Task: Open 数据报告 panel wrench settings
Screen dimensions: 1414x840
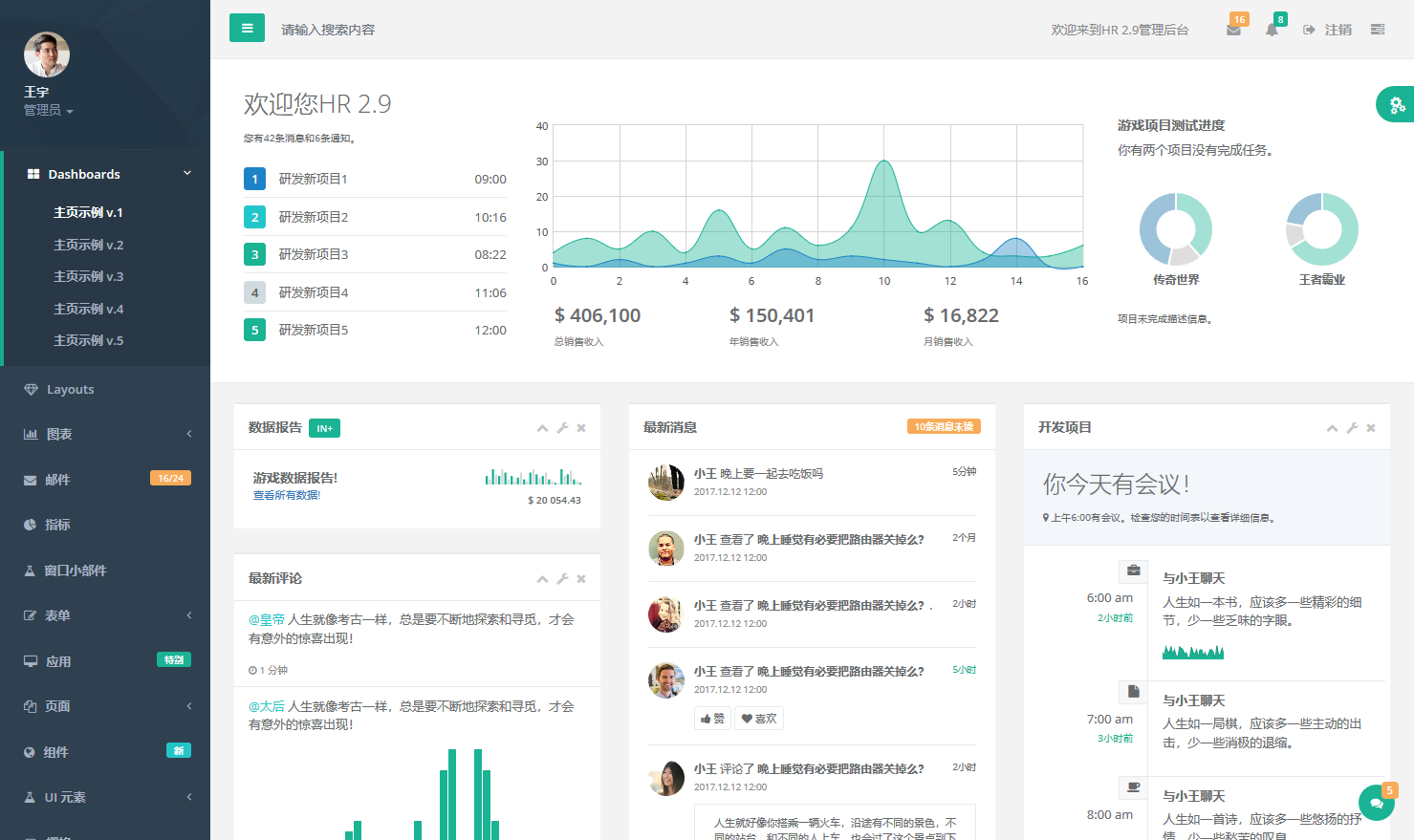Action: (x=562, y=428)
